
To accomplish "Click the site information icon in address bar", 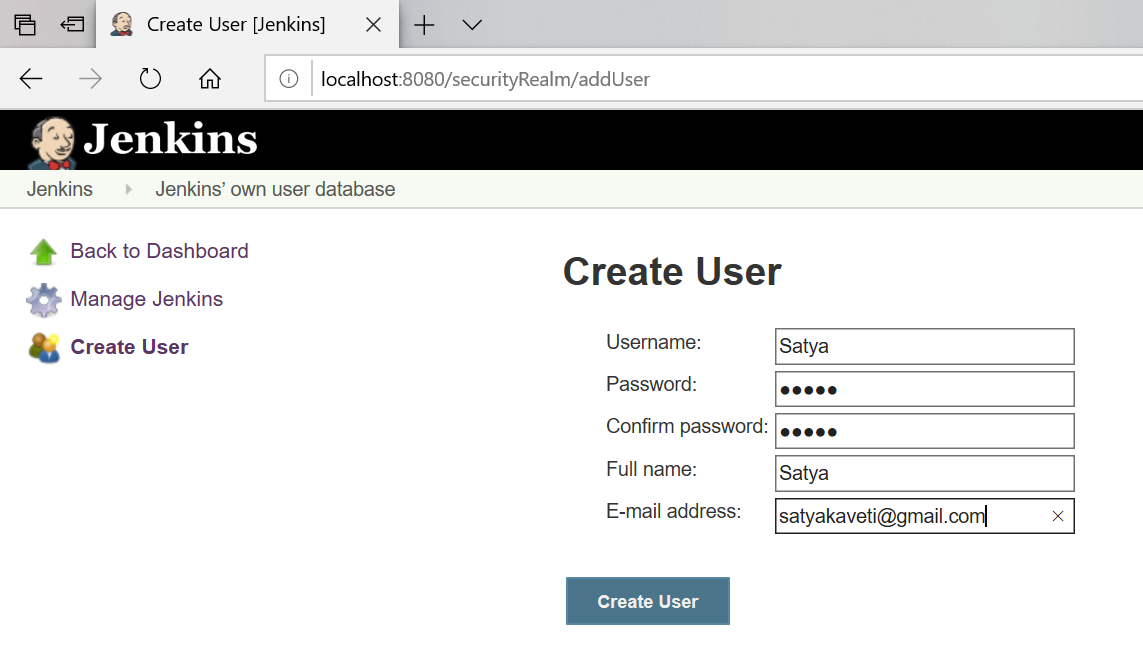I will [289, 79].
